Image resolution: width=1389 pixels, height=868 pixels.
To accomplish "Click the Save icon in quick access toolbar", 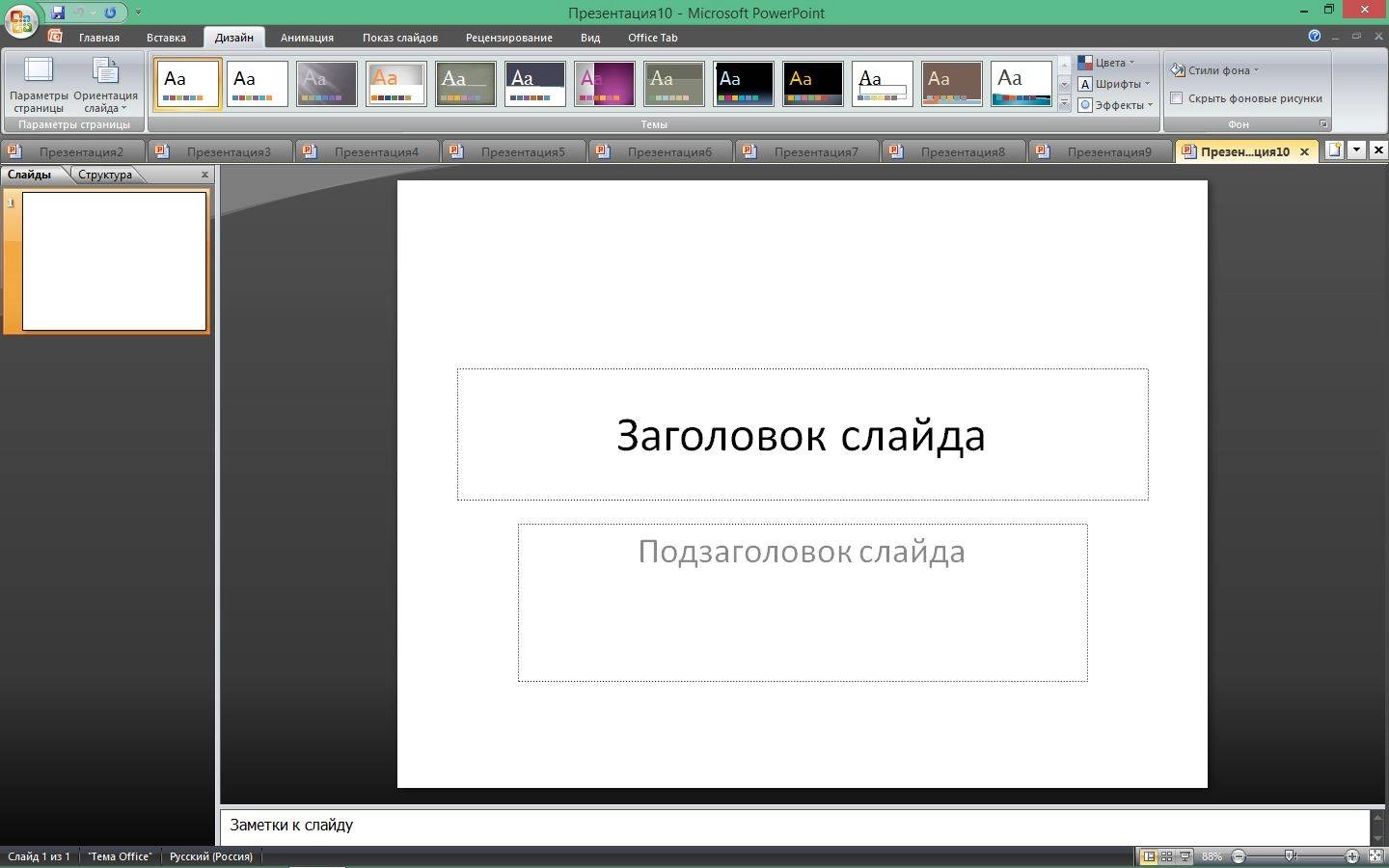I will click(58, 13).
